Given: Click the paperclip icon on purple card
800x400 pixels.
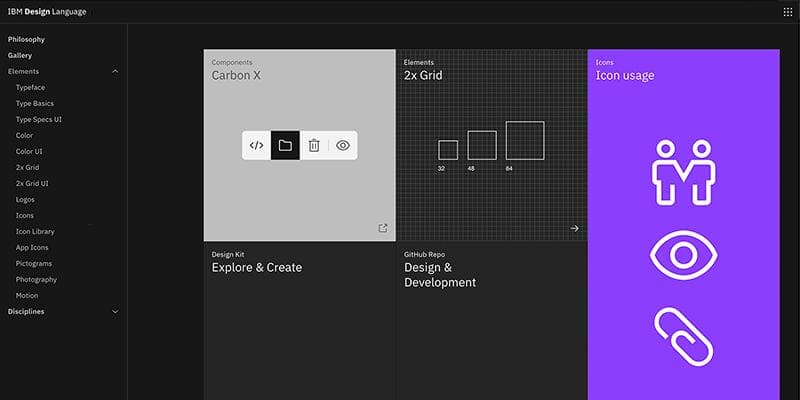Looking at the screenshot, I should (x=684, y=336).
